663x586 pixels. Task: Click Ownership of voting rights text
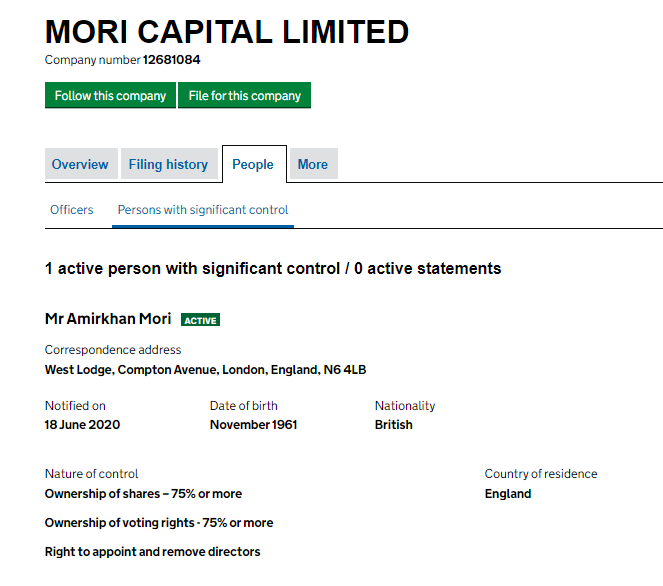click(x=159, y=523)
